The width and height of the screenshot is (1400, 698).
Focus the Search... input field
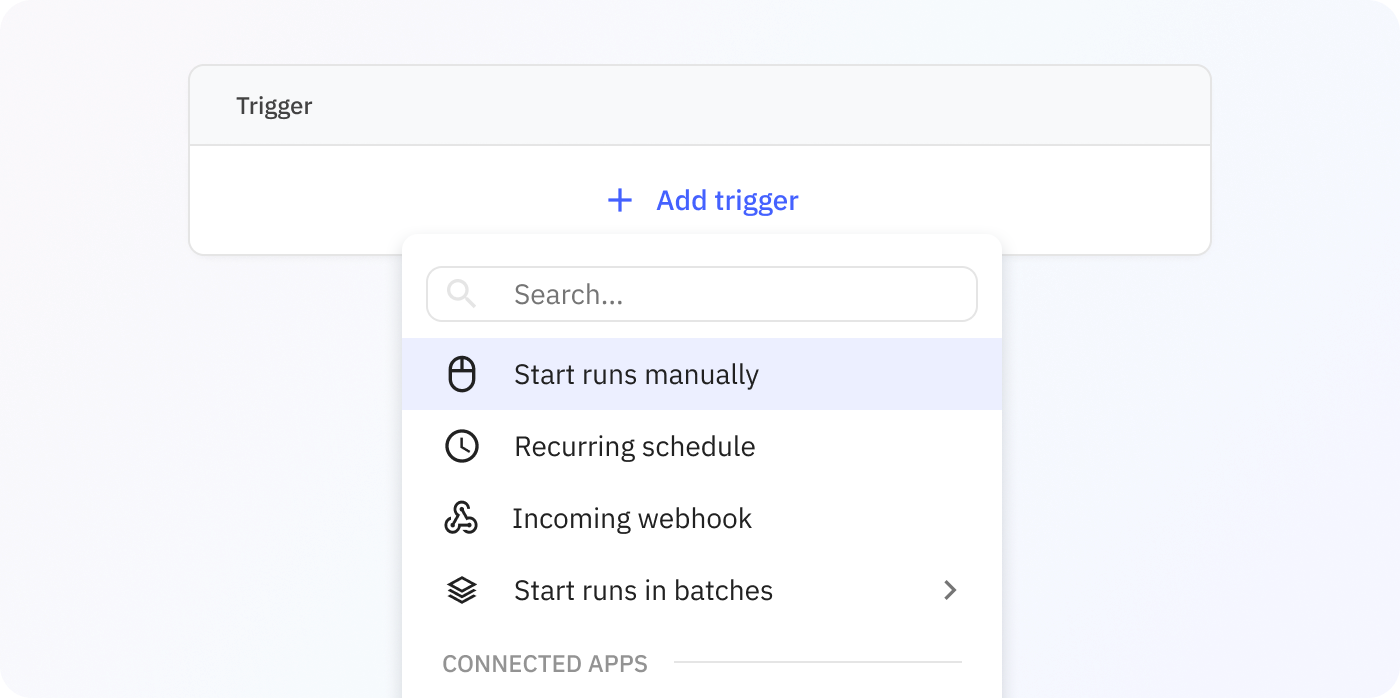click(x=702, y=294)
